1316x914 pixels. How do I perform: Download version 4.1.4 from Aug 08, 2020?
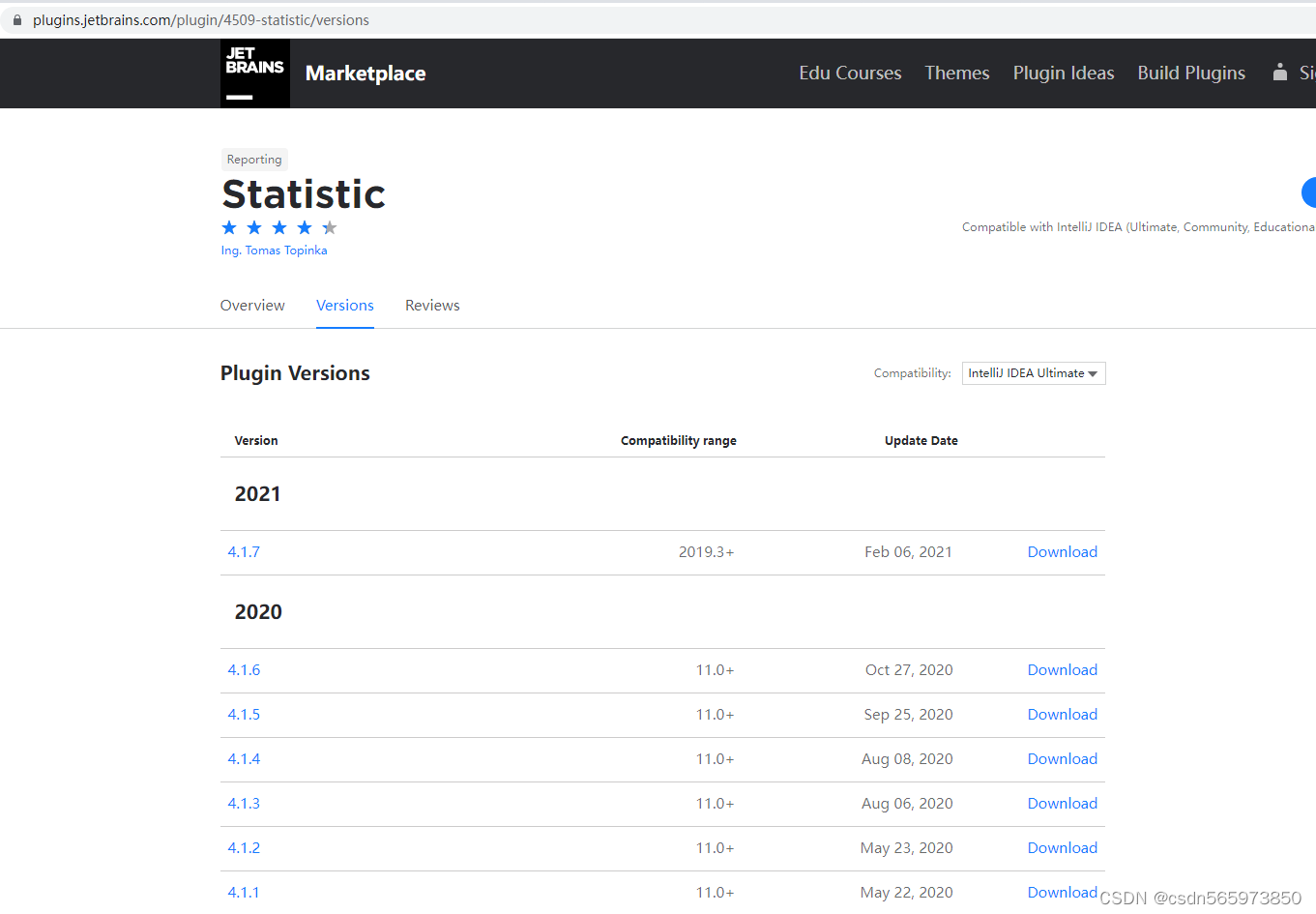(1063, 759)
